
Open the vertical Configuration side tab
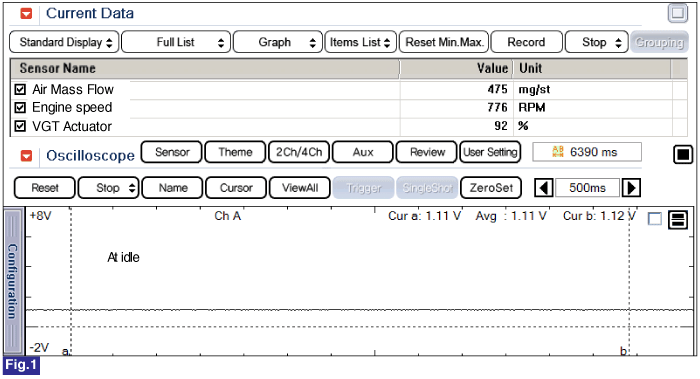[13, 281]
